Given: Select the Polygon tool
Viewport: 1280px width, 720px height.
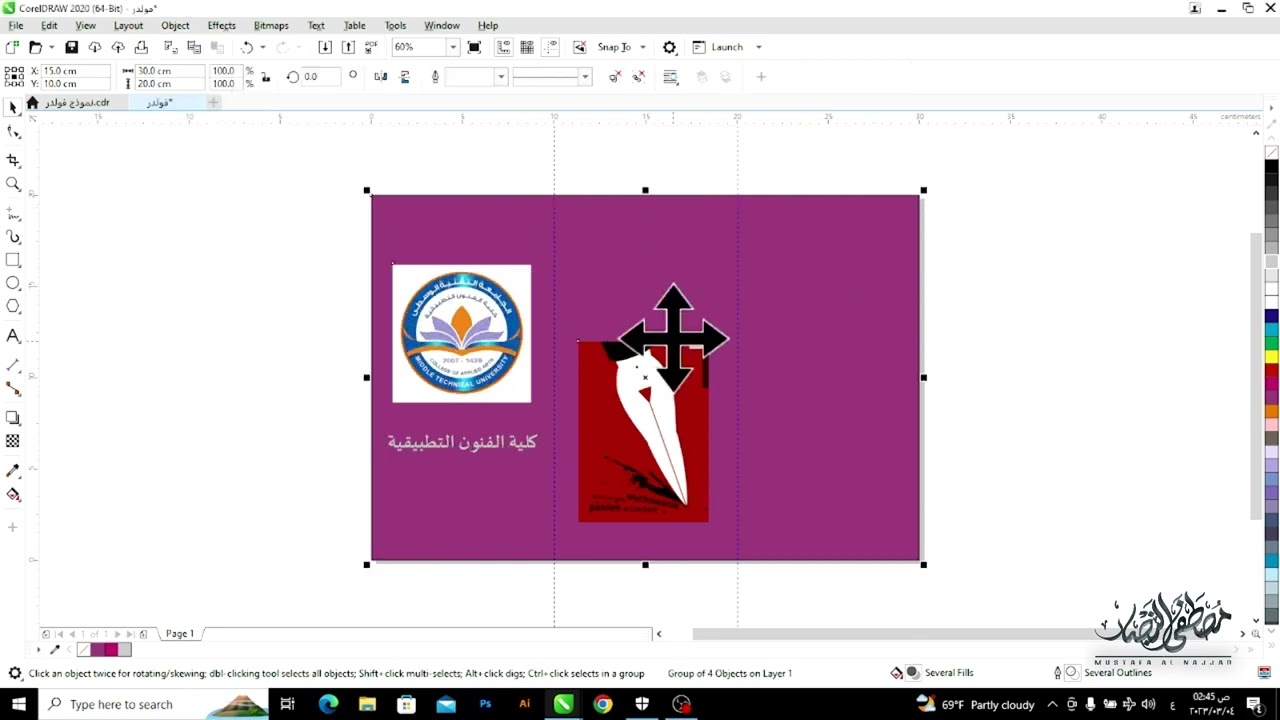Looking at the screenshot, I should (x=13, y=307).
